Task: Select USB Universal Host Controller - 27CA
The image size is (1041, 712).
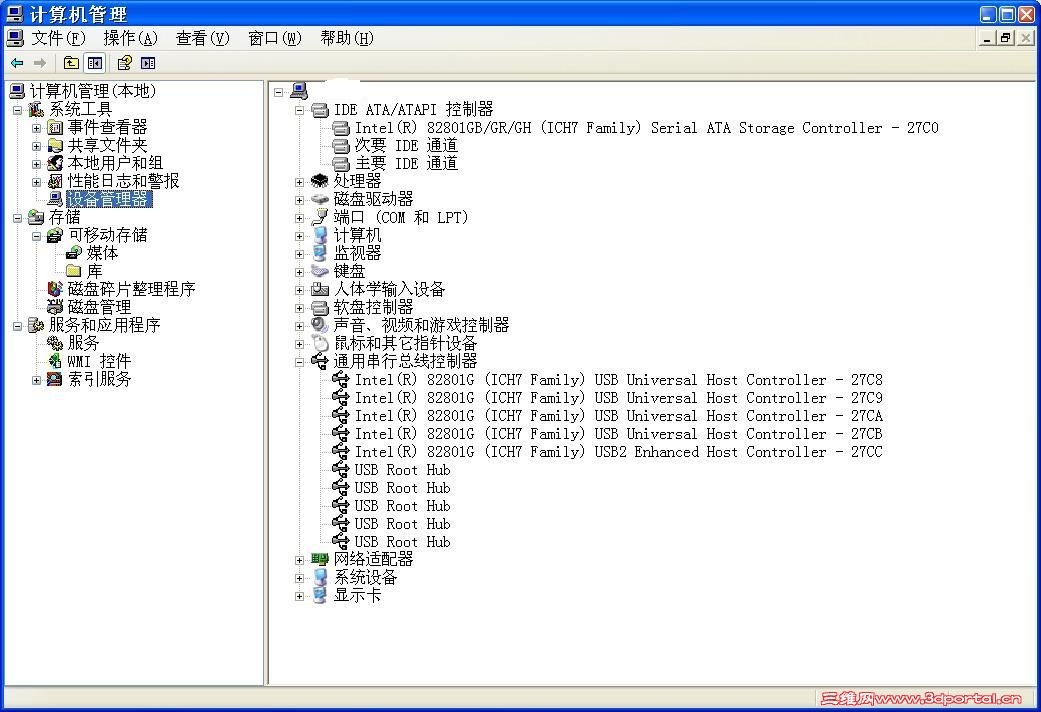Action: [x=619, y=415]
